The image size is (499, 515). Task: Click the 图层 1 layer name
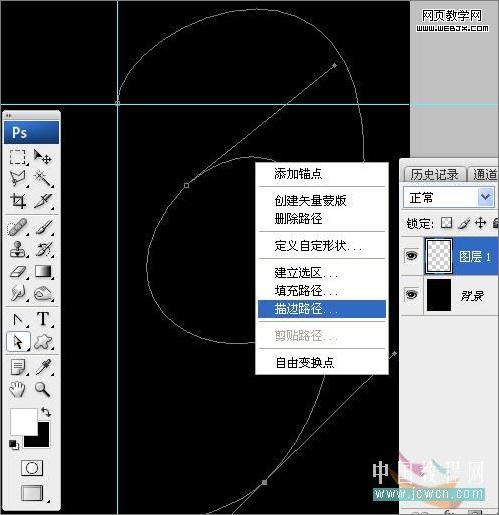click(475, 257)
